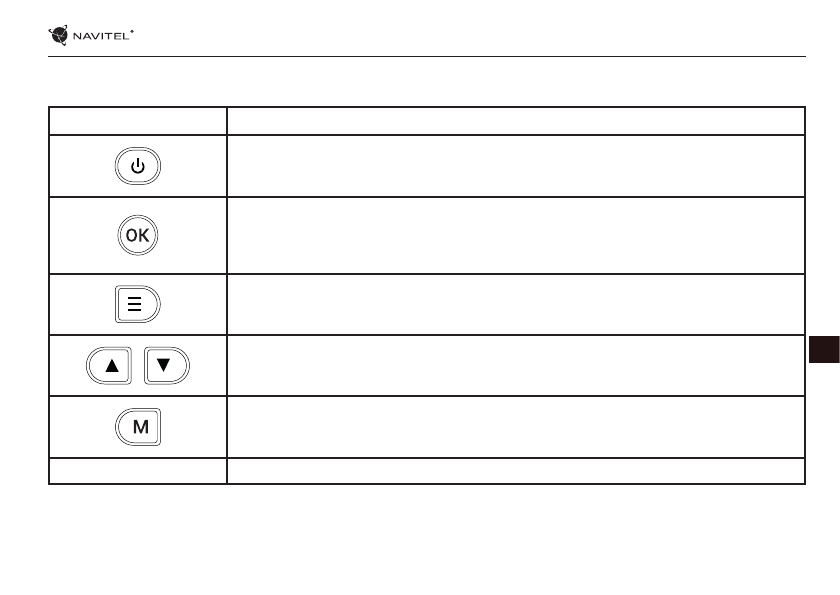Click the blank description cell beside M icon

(x=516, y=427)
